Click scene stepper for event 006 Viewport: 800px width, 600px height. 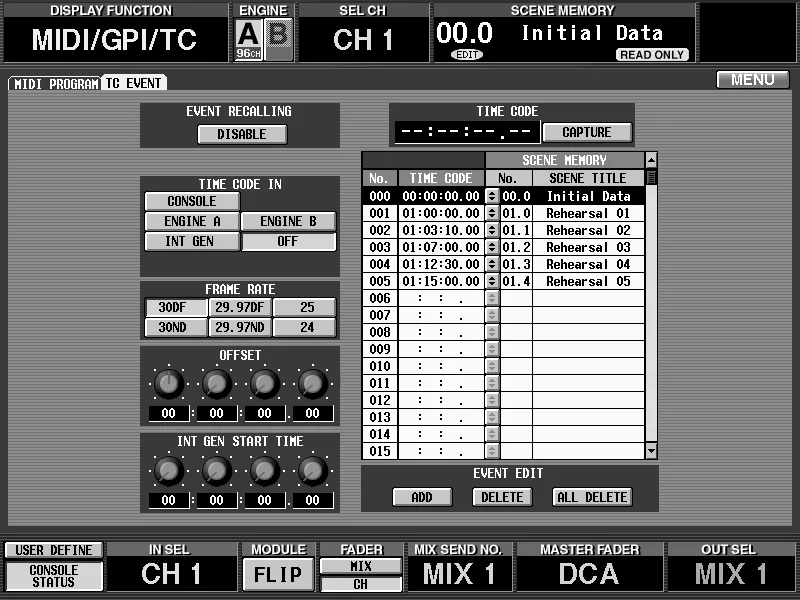click(492, 298)
